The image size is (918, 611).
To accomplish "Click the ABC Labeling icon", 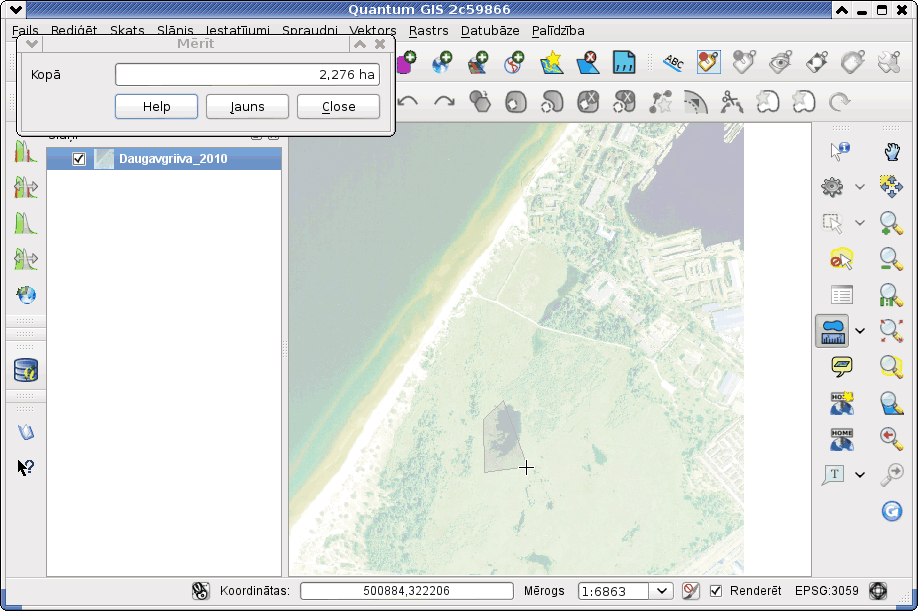I will 673,62.
